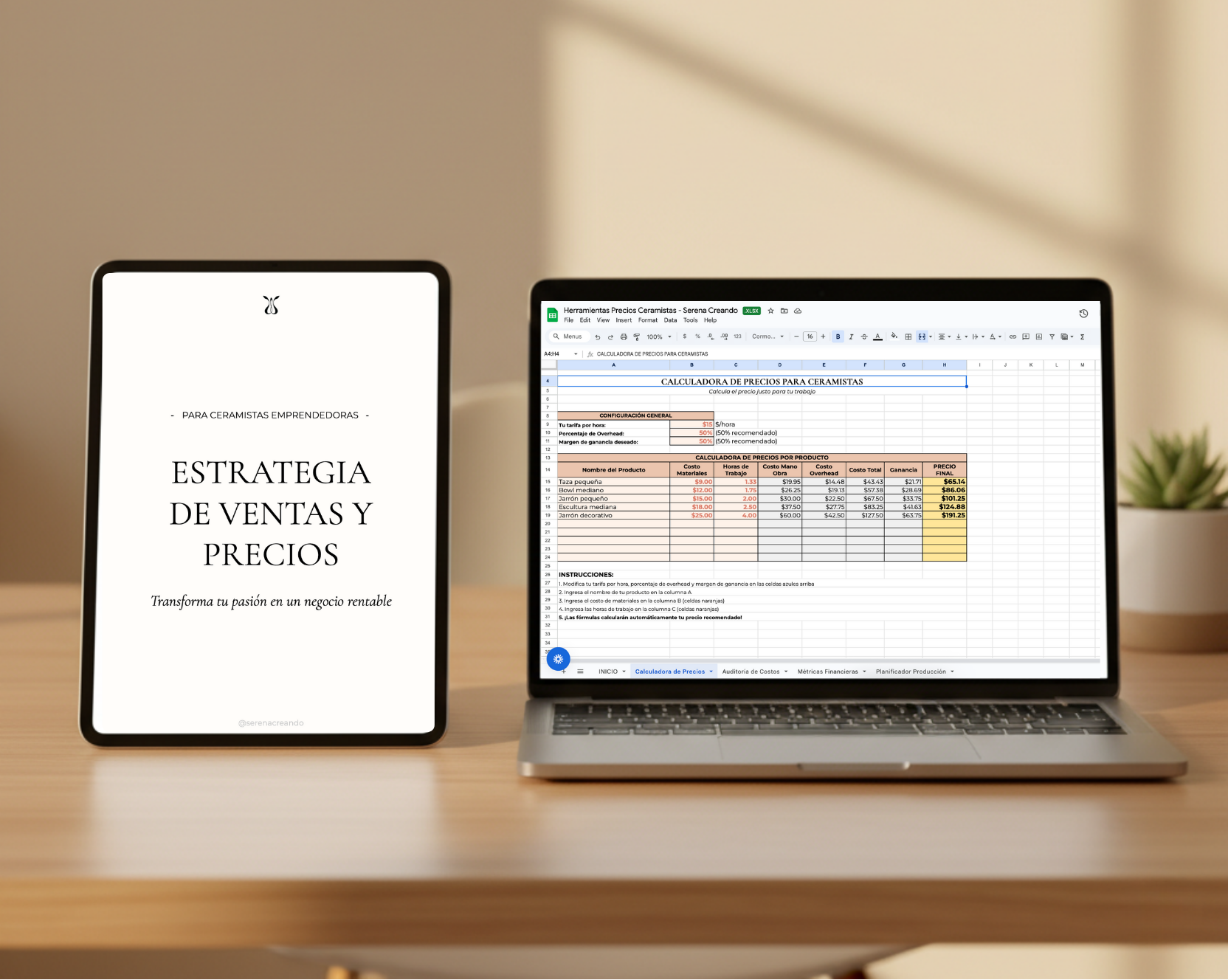The image size is (1228, 980).
Task: Open the all sheets list icon
Action: click(x=580, y=672)
